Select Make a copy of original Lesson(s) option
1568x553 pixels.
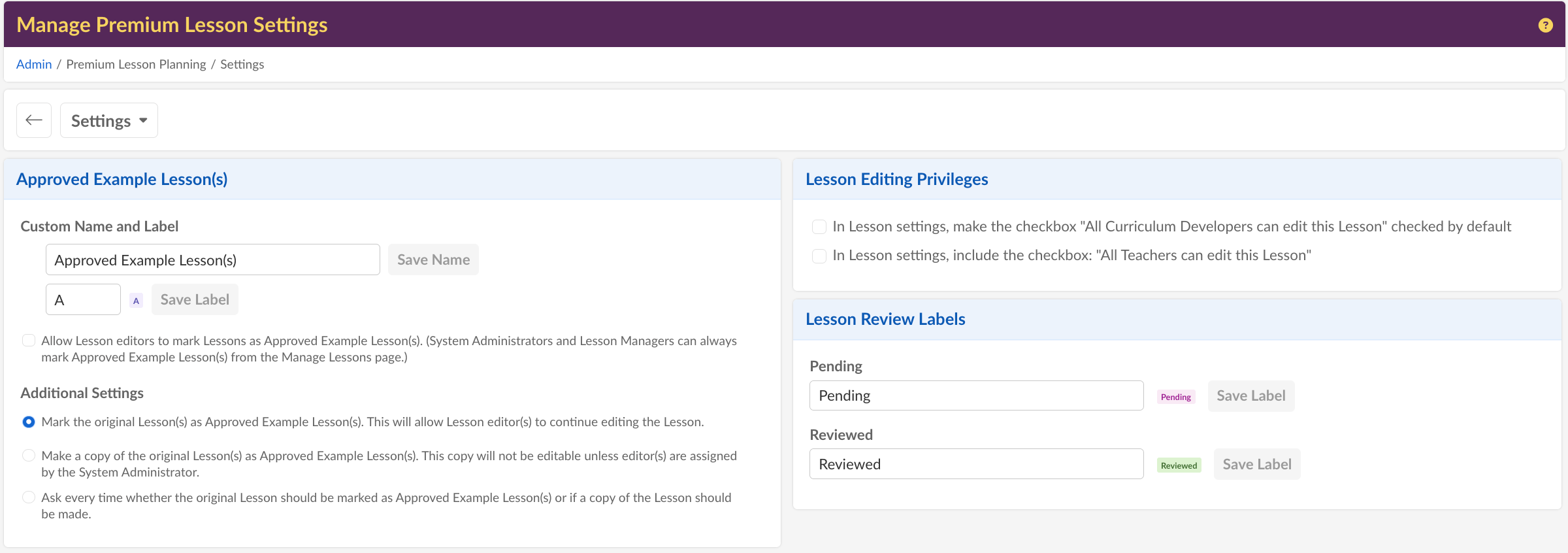click(x=29, y=456)
